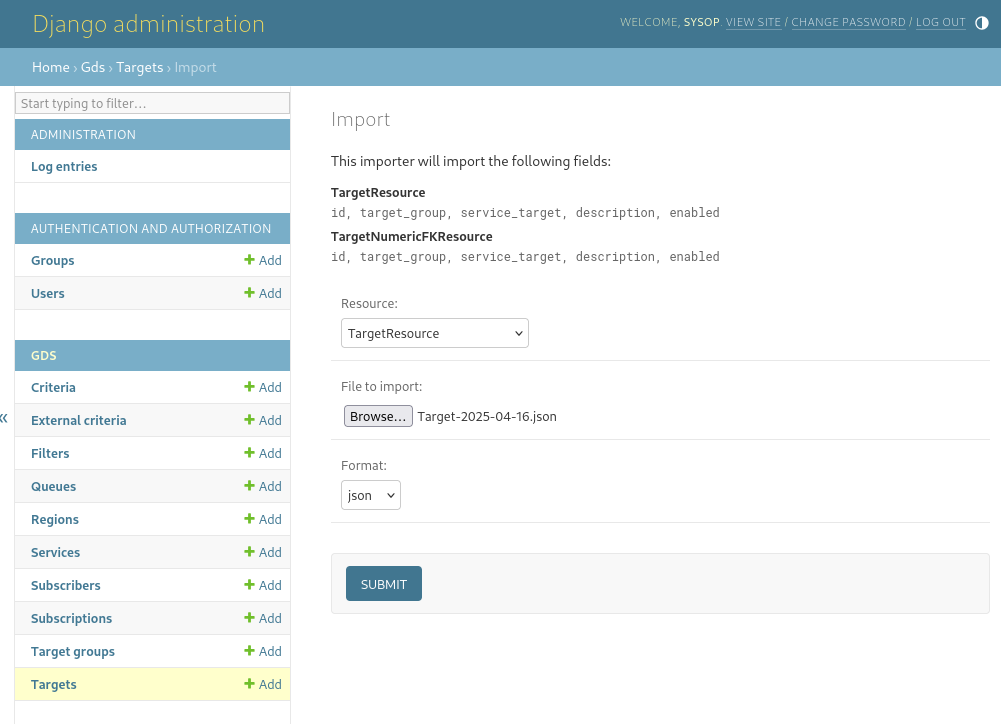Click the Add link next to Target groups

click(262, 651)
